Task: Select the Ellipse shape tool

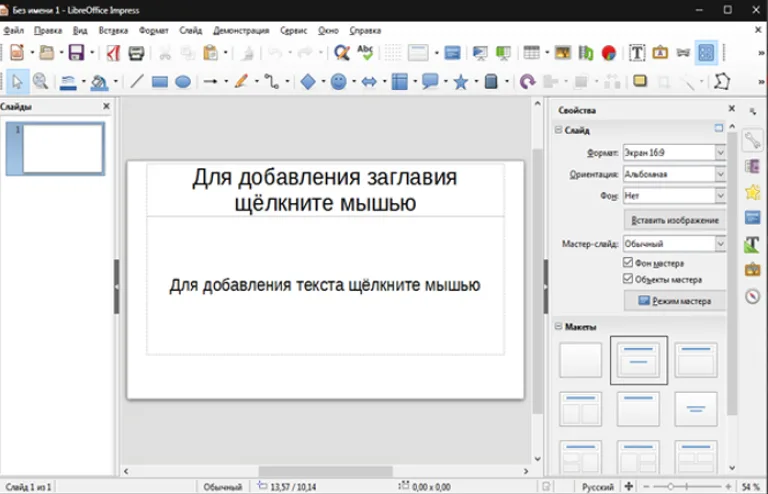Action: tap(183, 82)
